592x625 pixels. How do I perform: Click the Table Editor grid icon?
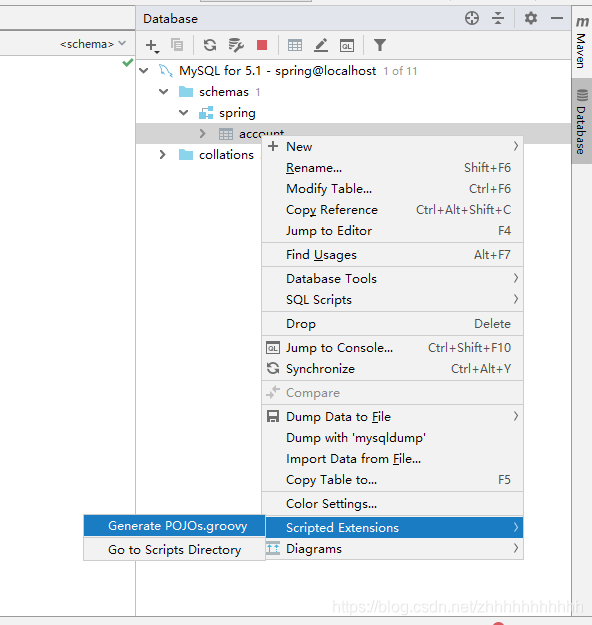(295, 45)
